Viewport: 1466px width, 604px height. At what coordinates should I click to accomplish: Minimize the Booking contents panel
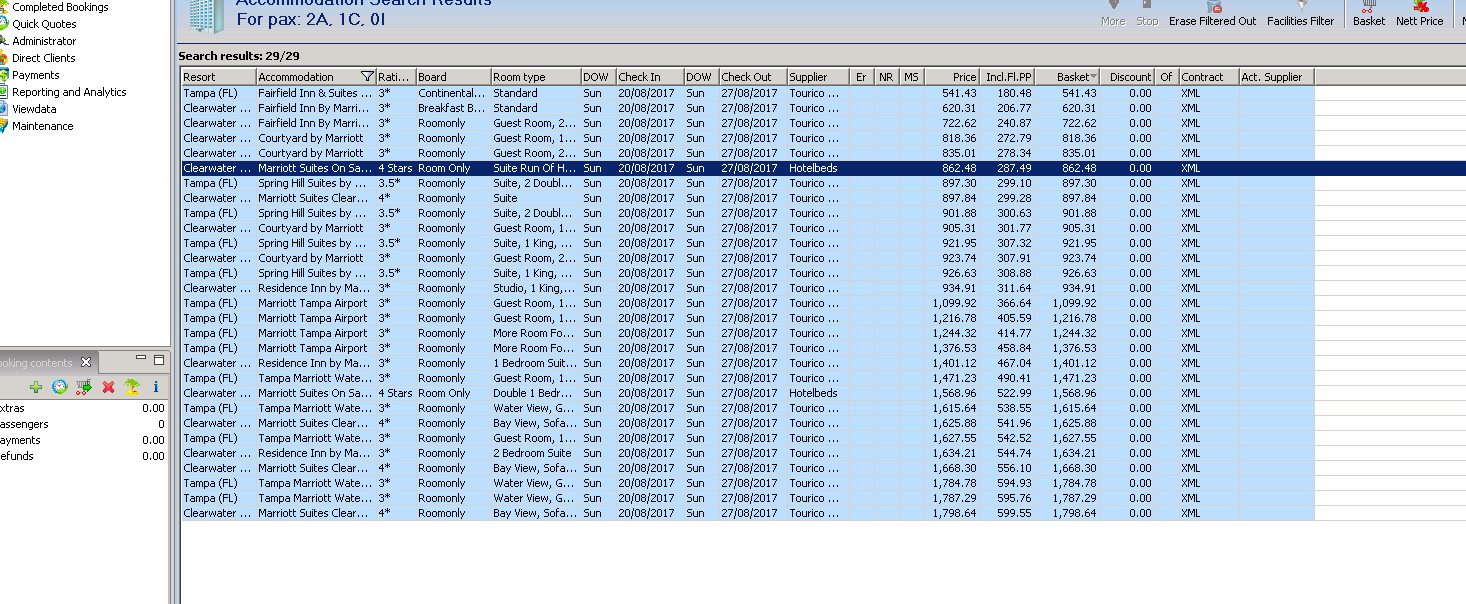point(141,359)
